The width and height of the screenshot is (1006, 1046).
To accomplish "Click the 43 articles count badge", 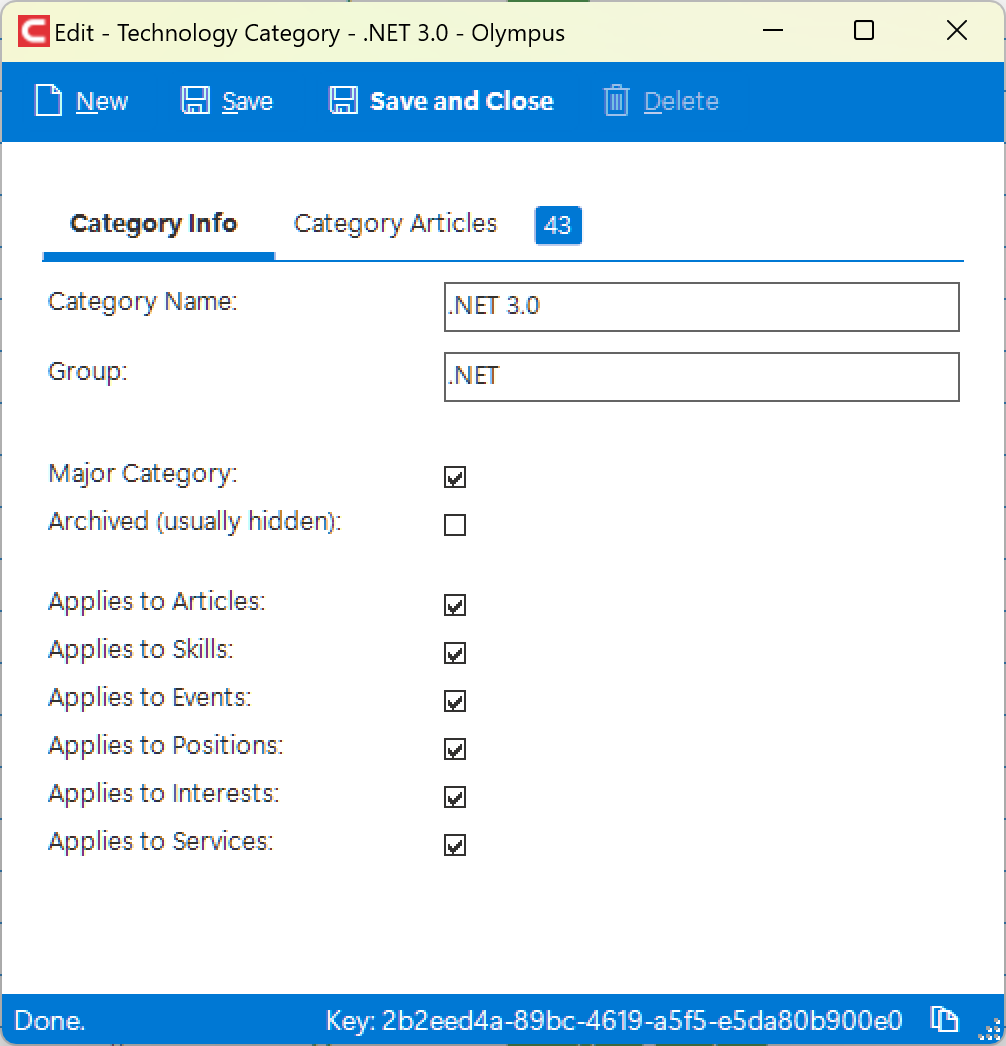I will point(558,225).
